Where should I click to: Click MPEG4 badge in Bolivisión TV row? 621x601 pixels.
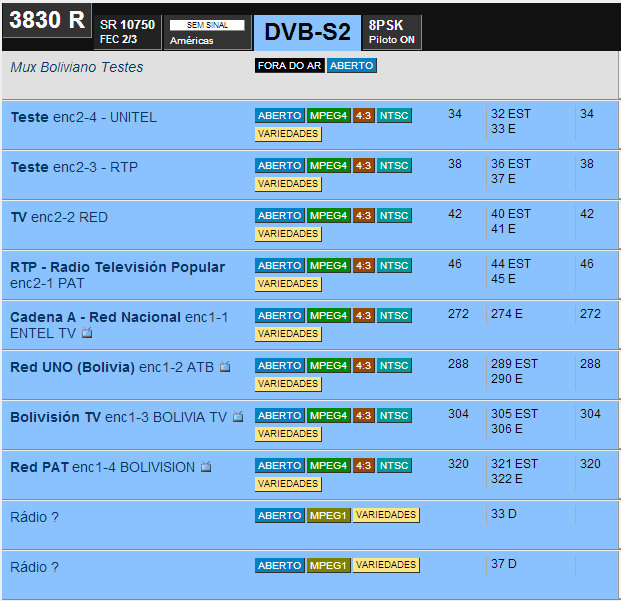pyautogui.click(x=328, y=415)
